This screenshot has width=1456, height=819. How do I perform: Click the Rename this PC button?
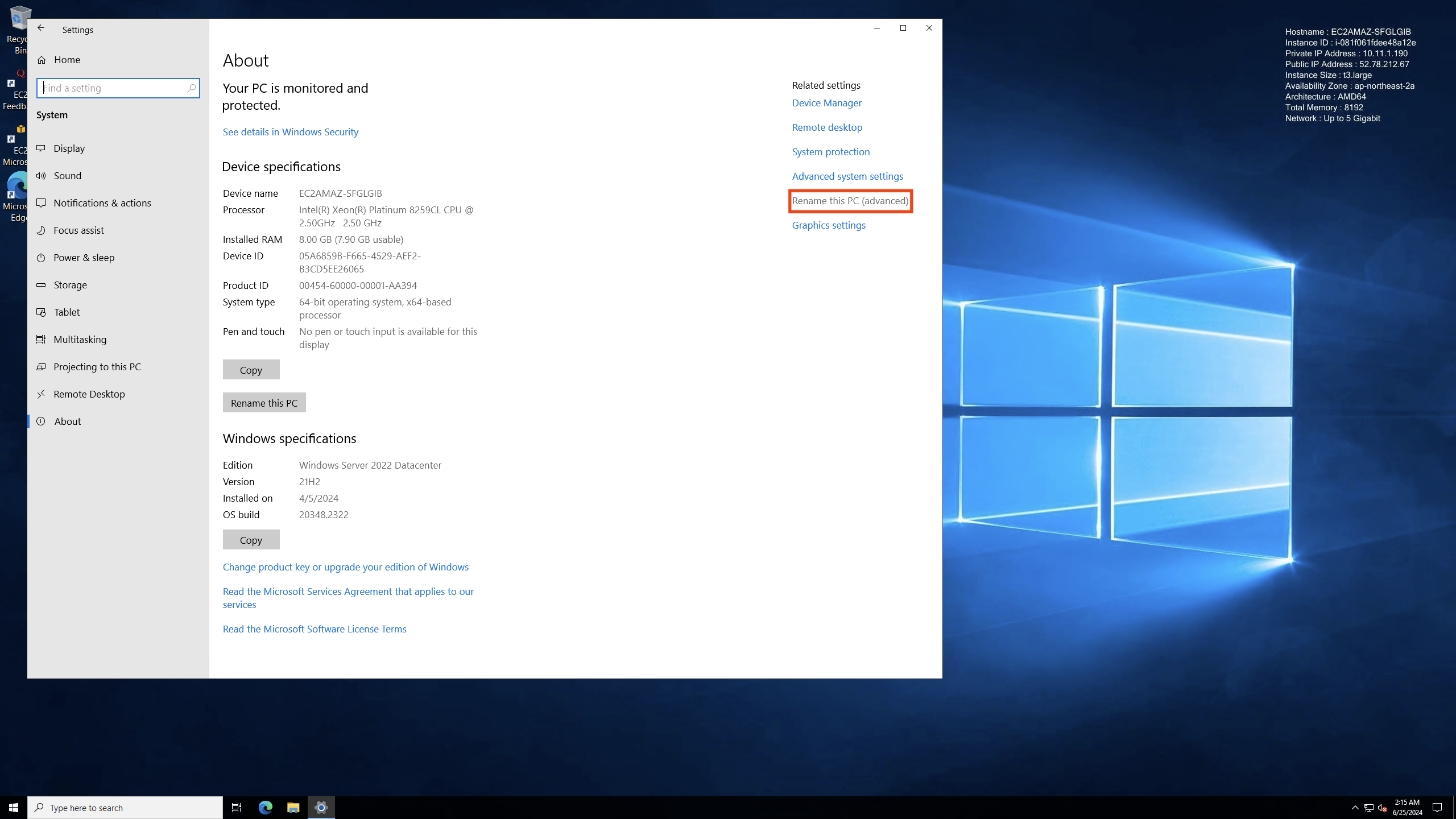(x=264, y=403)
